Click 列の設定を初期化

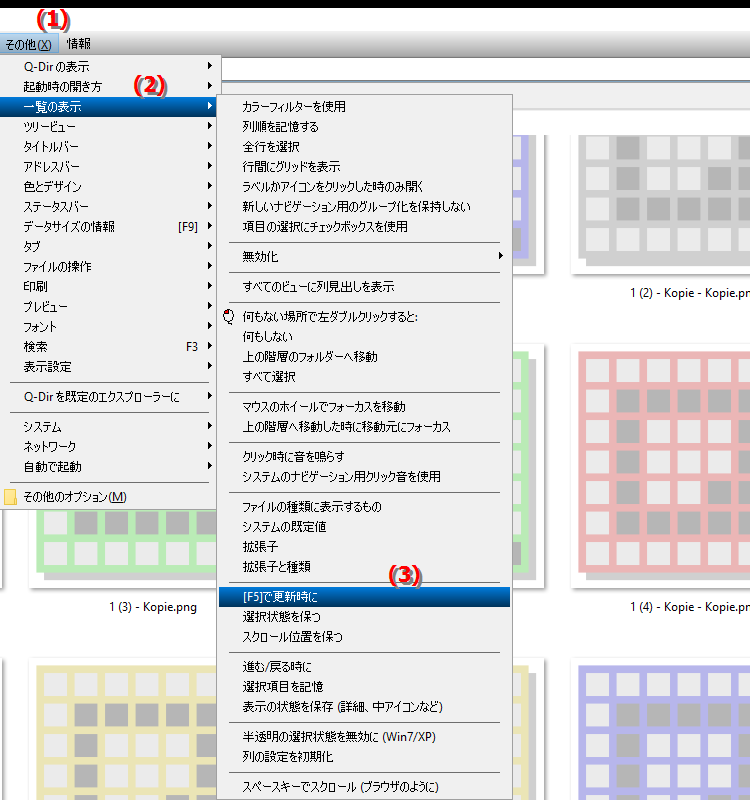364,756
